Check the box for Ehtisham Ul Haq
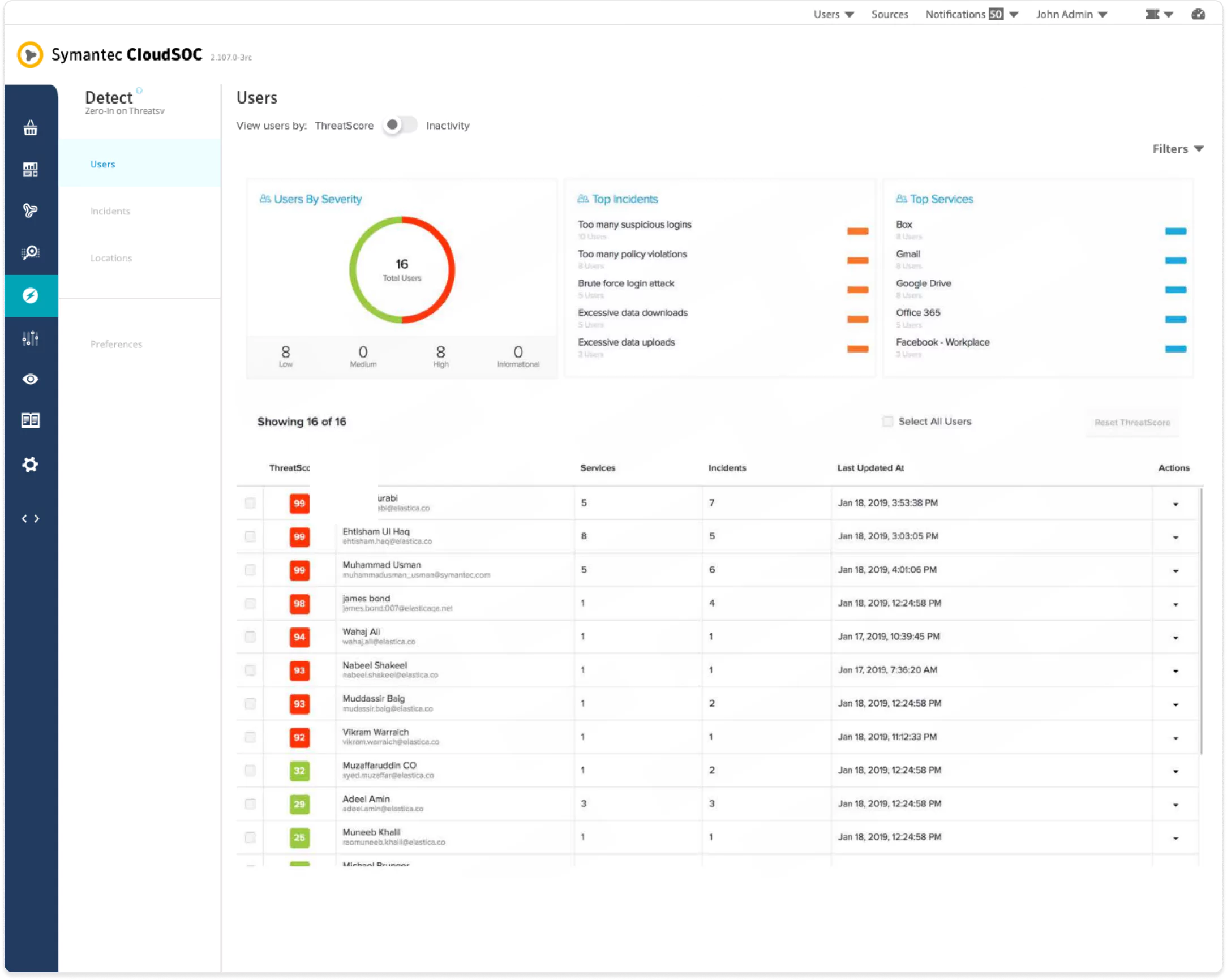1227x980 pixels. pos(250,536)
